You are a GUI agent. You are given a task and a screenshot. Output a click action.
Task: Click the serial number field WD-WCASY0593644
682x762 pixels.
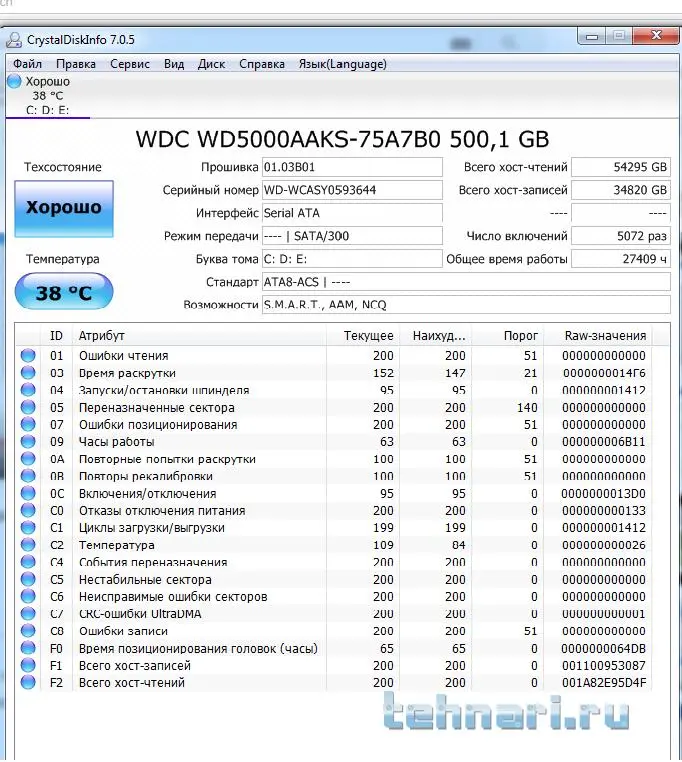coord(352,190)
